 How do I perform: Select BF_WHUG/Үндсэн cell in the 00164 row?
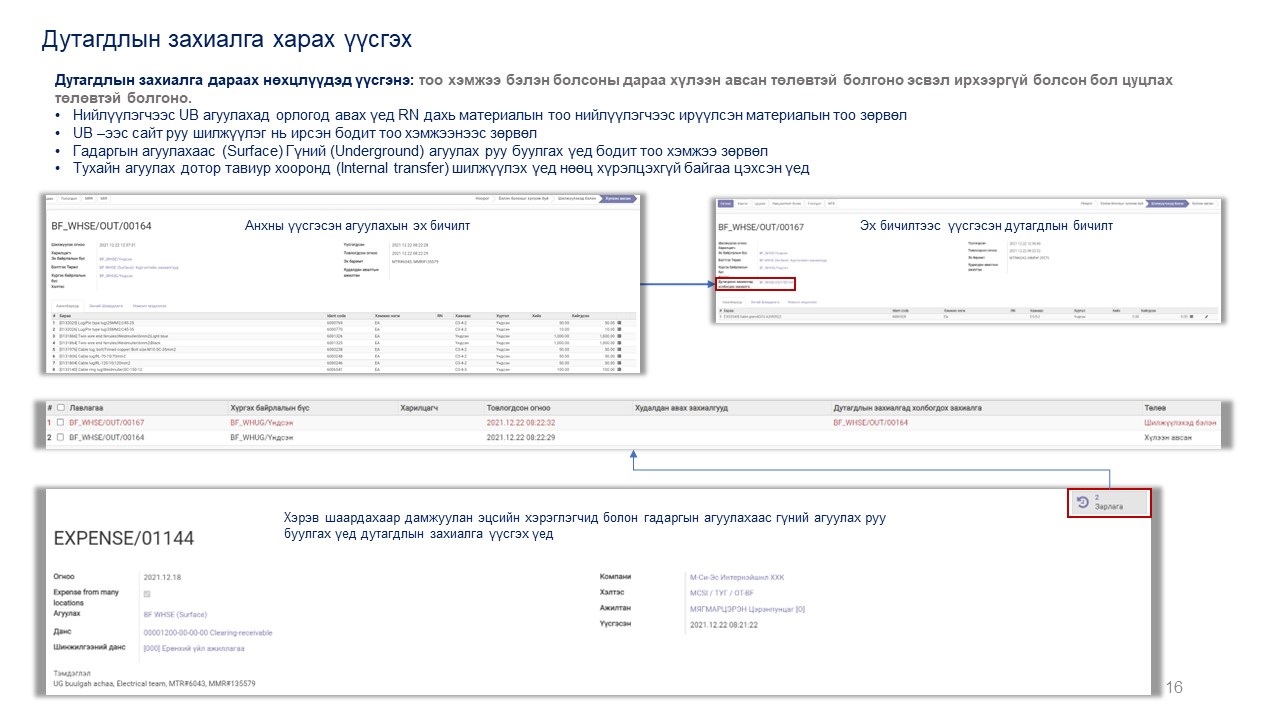[261, 438]
